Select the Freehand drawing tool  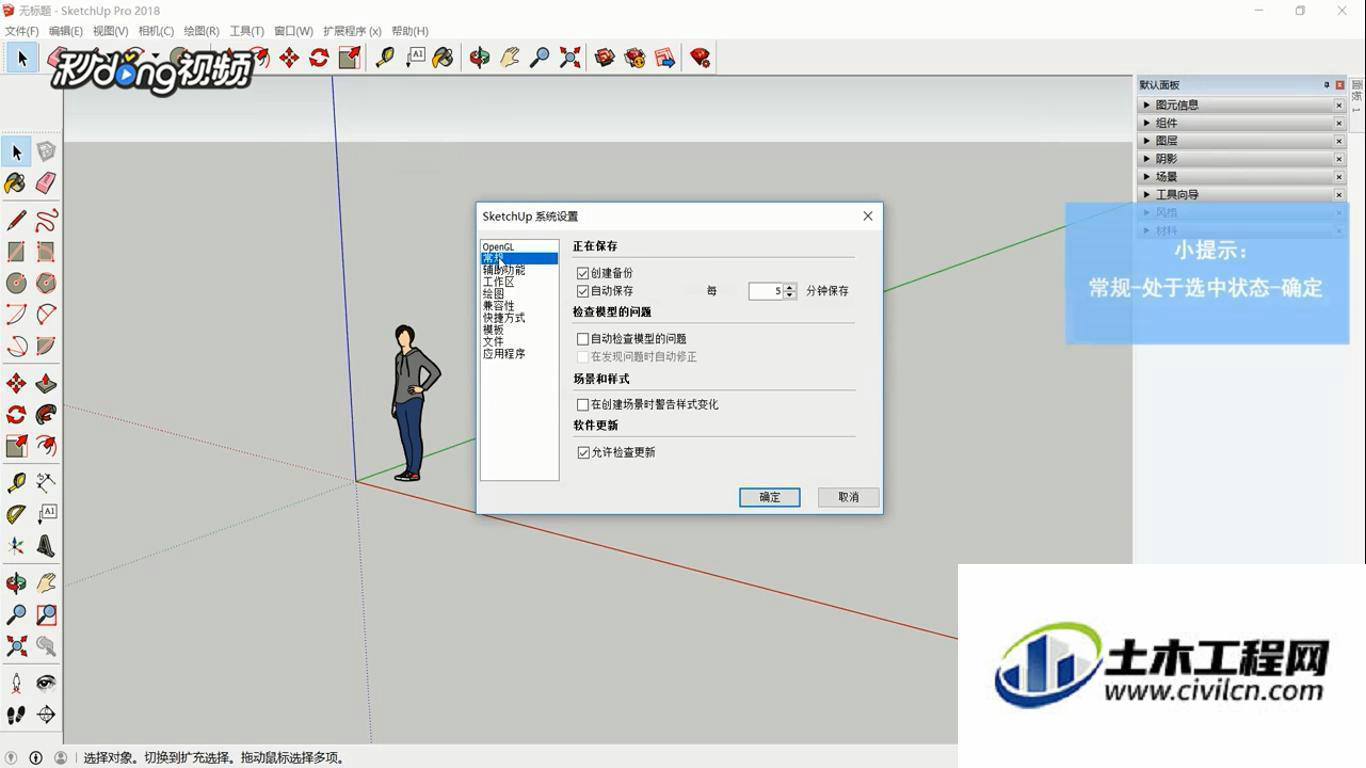(46, 220)
